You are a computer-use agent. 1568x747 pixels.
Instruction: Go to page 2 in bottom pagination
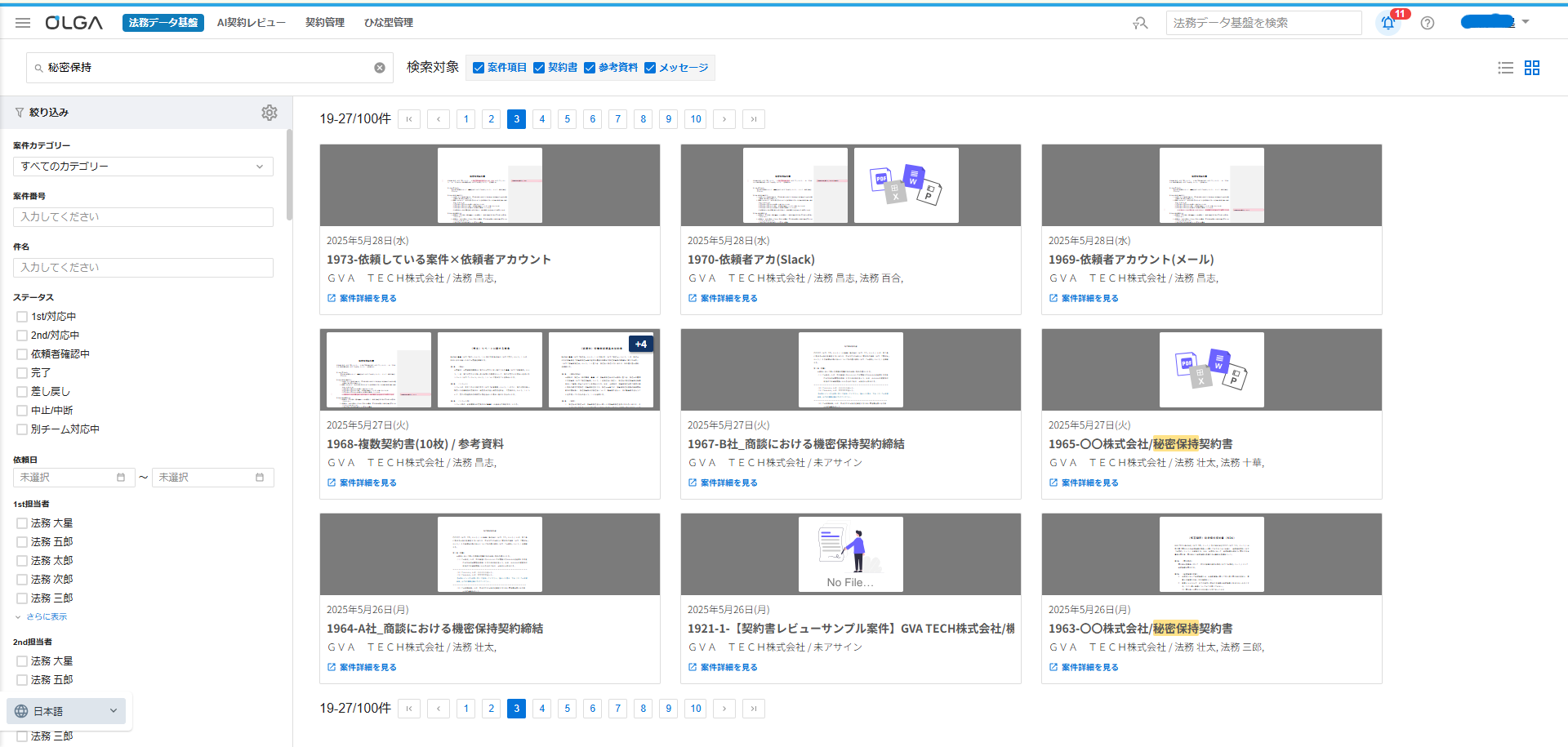tap(492, 709)
